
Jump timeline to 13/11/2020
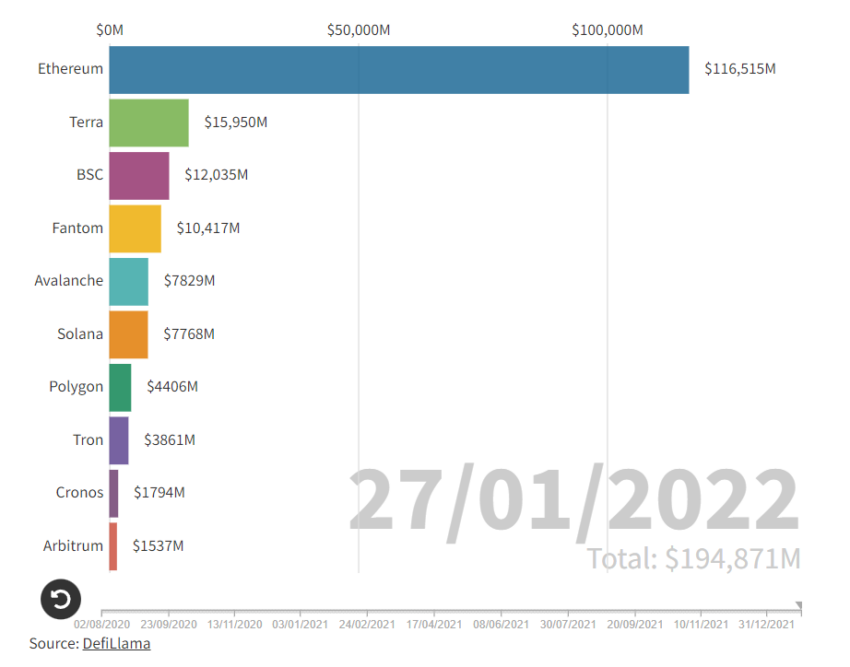point(235,624)
